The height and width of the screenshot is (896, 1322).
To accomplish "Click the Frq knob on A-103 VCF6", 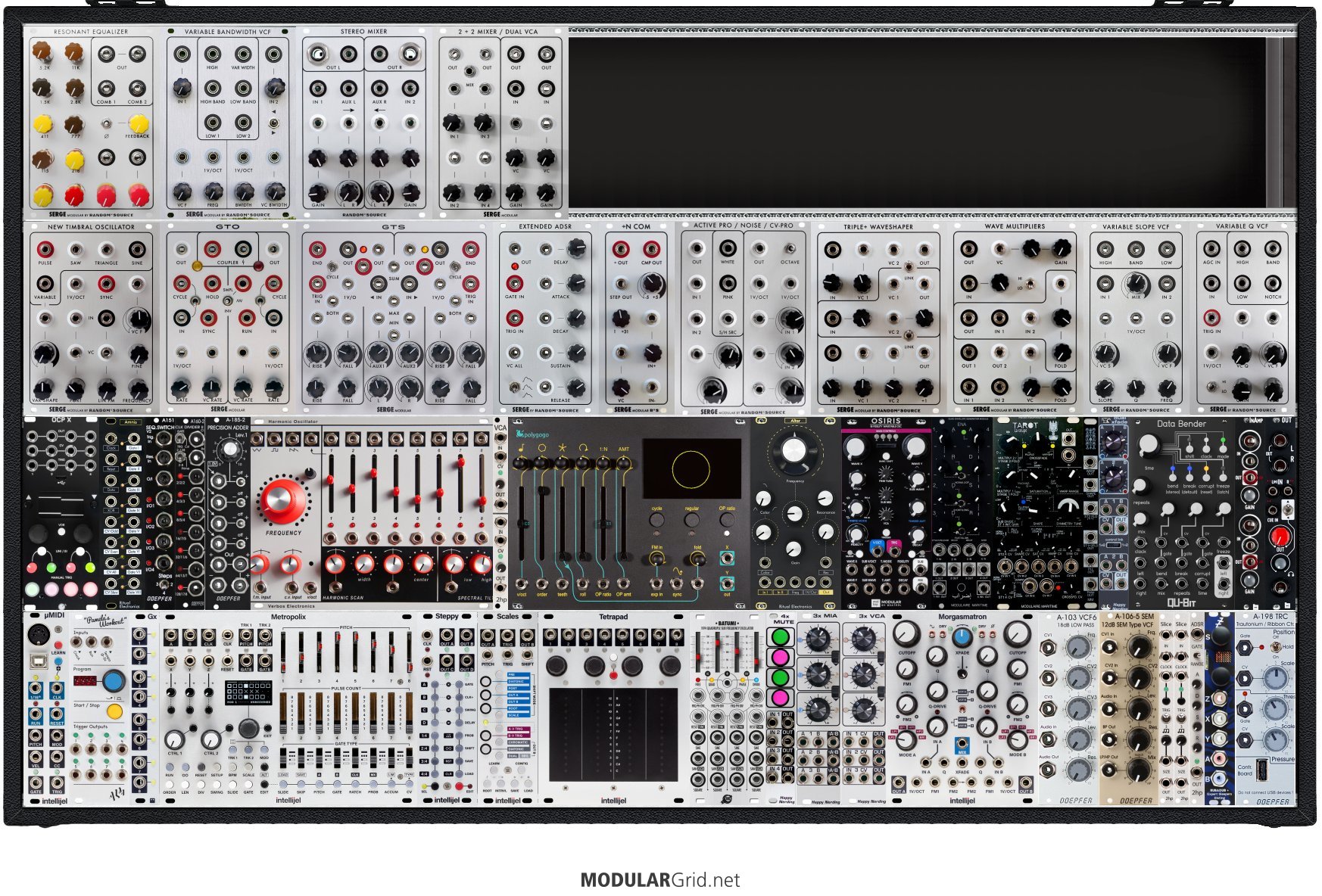I will [1077, 647].
